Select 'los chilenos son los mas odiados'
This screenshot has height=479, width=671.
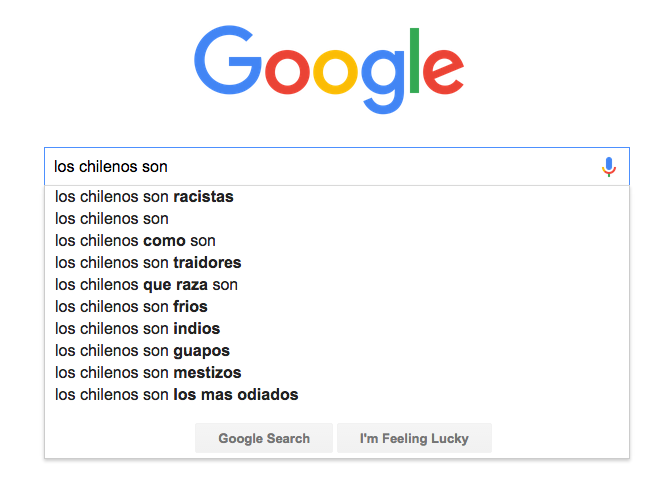point(337,395)
